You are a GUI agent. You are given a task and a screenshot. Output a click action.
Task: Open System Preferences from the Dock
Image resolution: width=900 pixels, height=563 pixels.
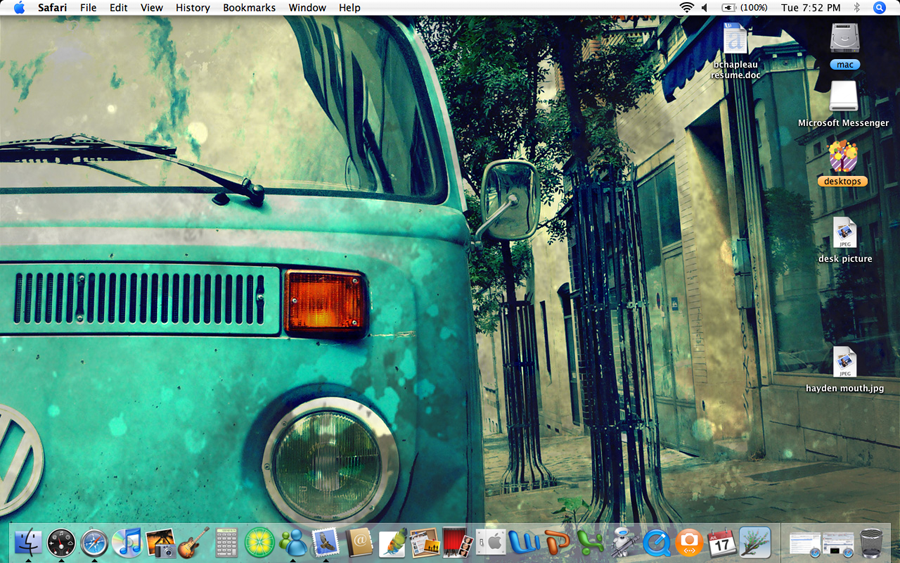tap(491, 542)
